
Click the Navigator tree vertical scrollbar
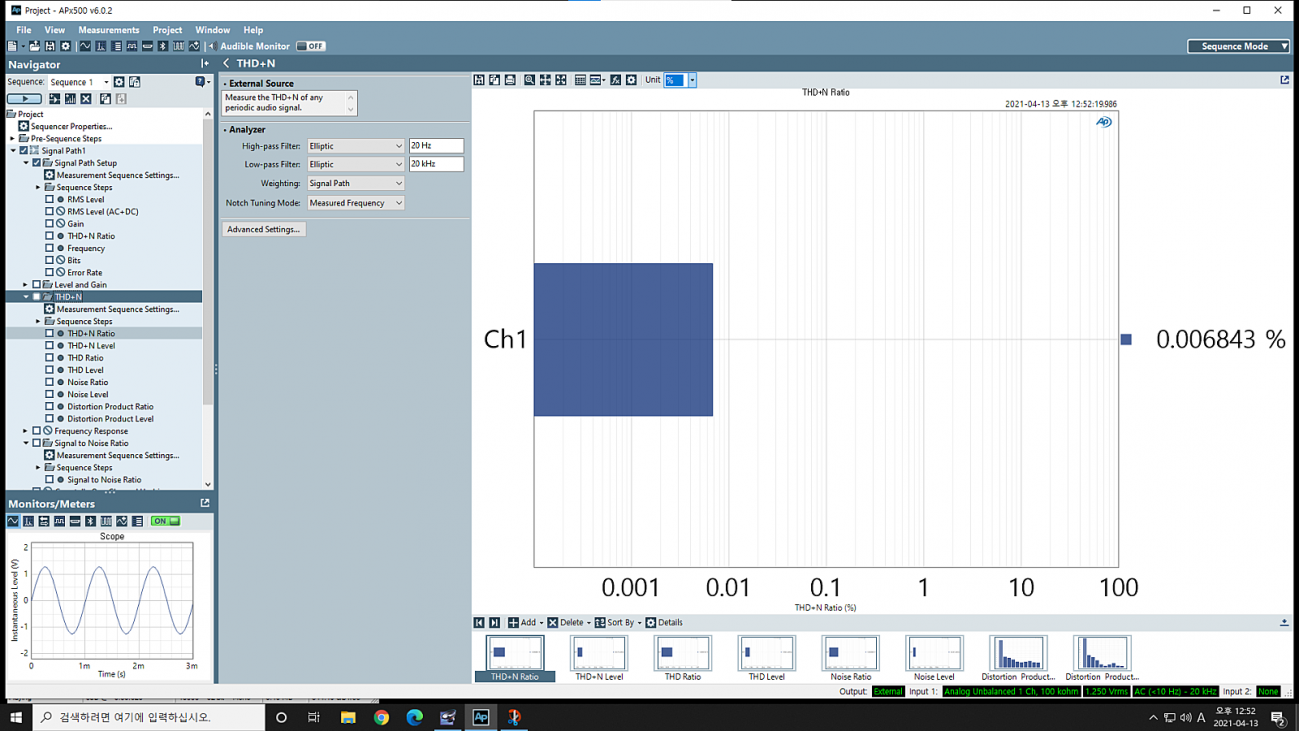(x=208, y=260)
